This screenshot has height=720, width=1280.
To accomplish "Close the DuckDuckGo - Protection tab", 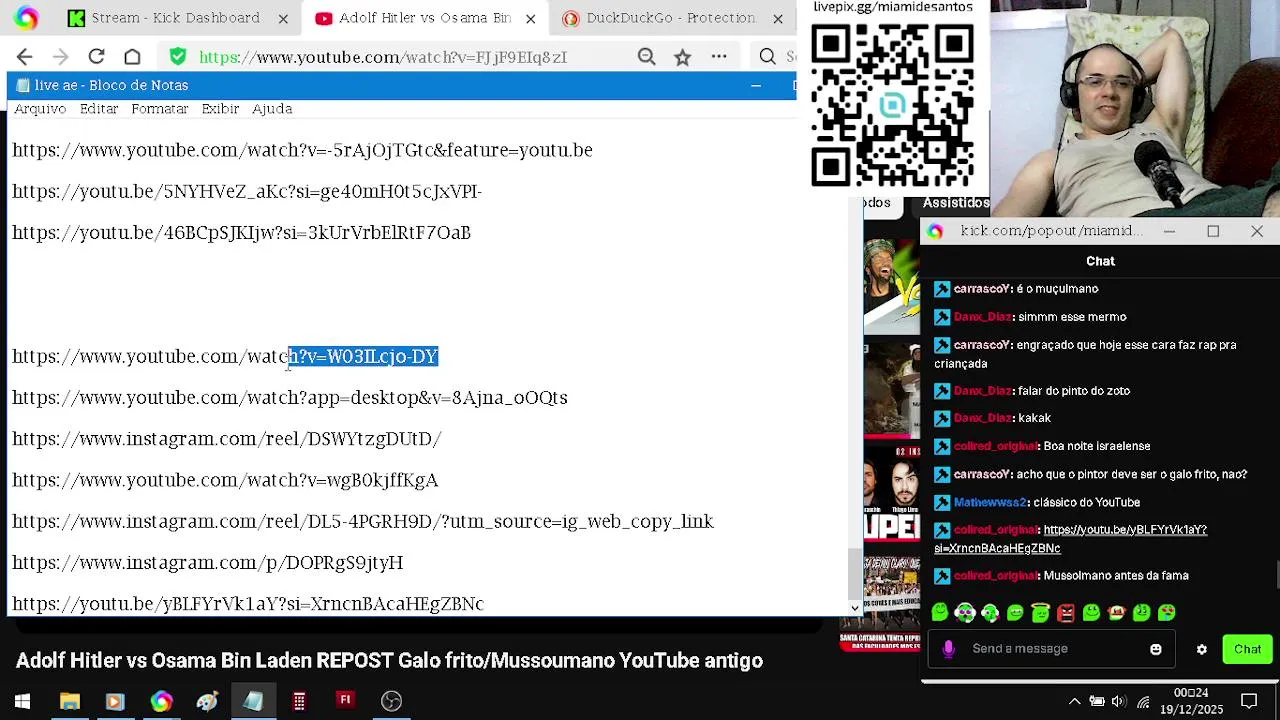I will (x=778, y=18).
